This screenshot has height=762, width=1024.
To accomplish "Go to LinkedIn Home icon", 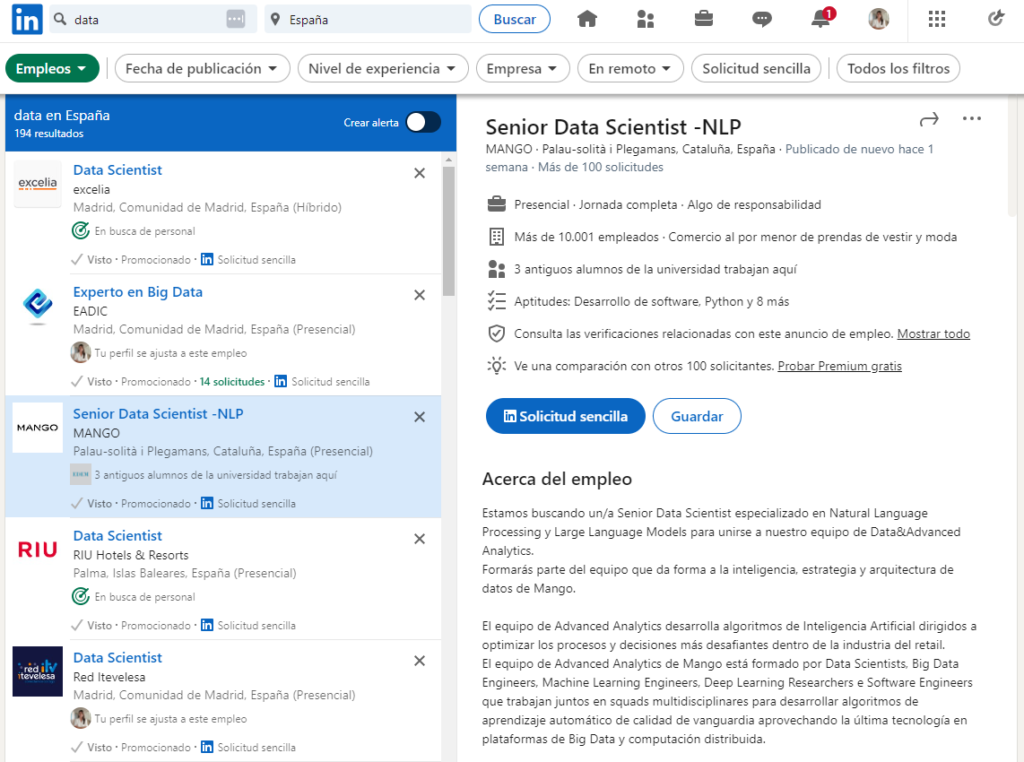I will (x=587, y=19).
